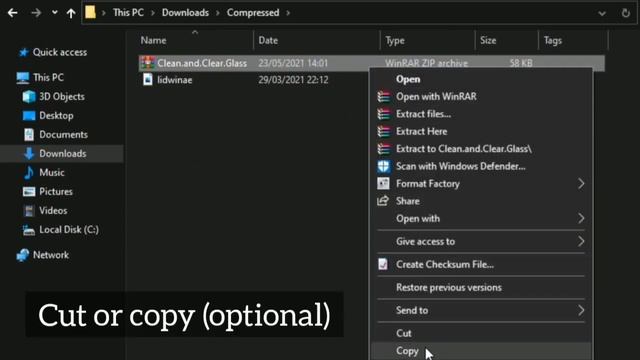Click the Network globe icon
Viewport: 640px width, 360px height.
tap(23, 255)
